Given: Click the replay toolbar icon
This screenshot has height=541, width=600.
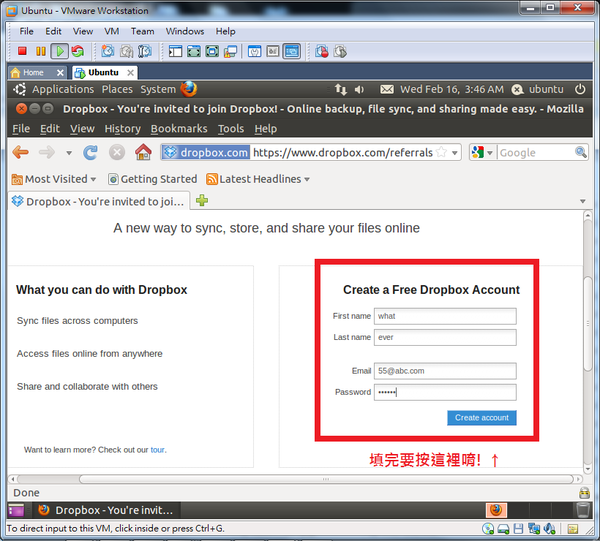Looking at the screenshot, I should 340,51.
